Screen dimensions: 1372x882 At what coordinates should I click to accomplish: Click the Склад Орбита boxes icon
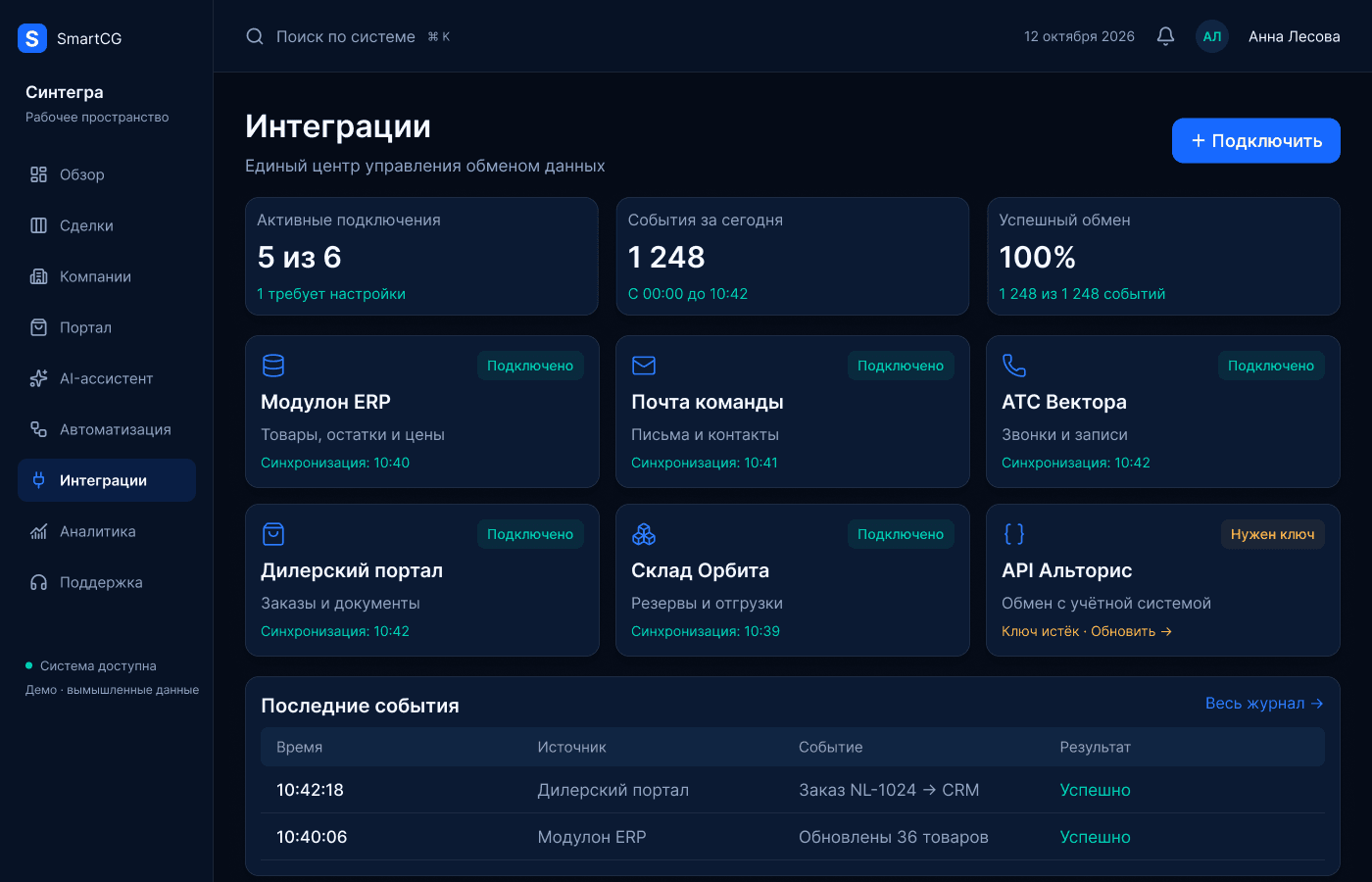point(644,534)
